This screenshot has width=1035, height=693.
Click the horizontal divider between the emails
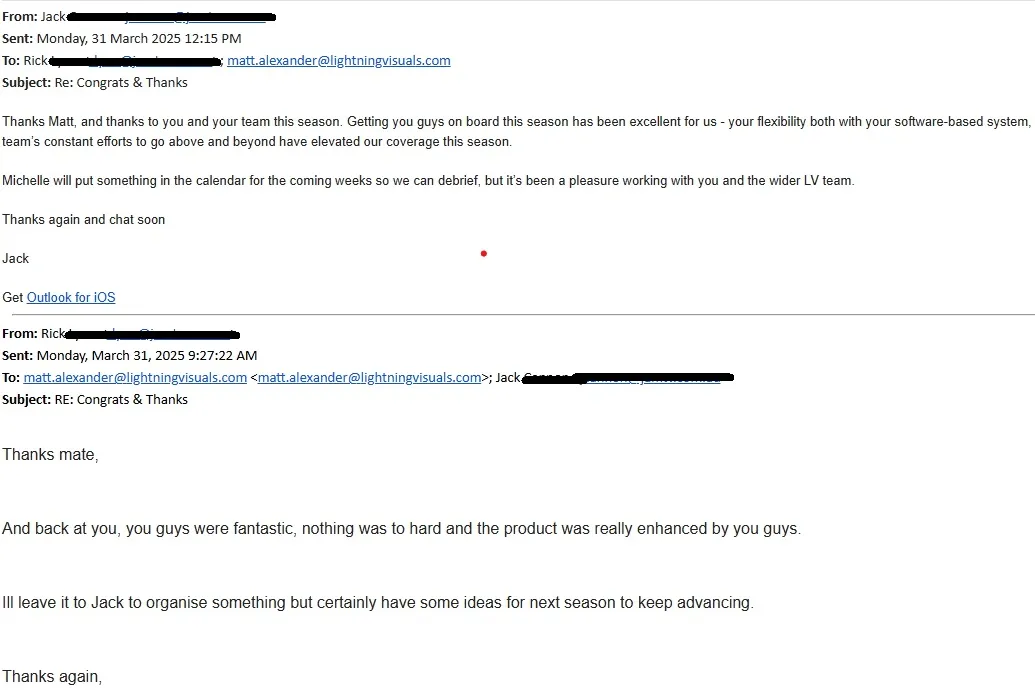pyautogui.click(x=517, y=315)
